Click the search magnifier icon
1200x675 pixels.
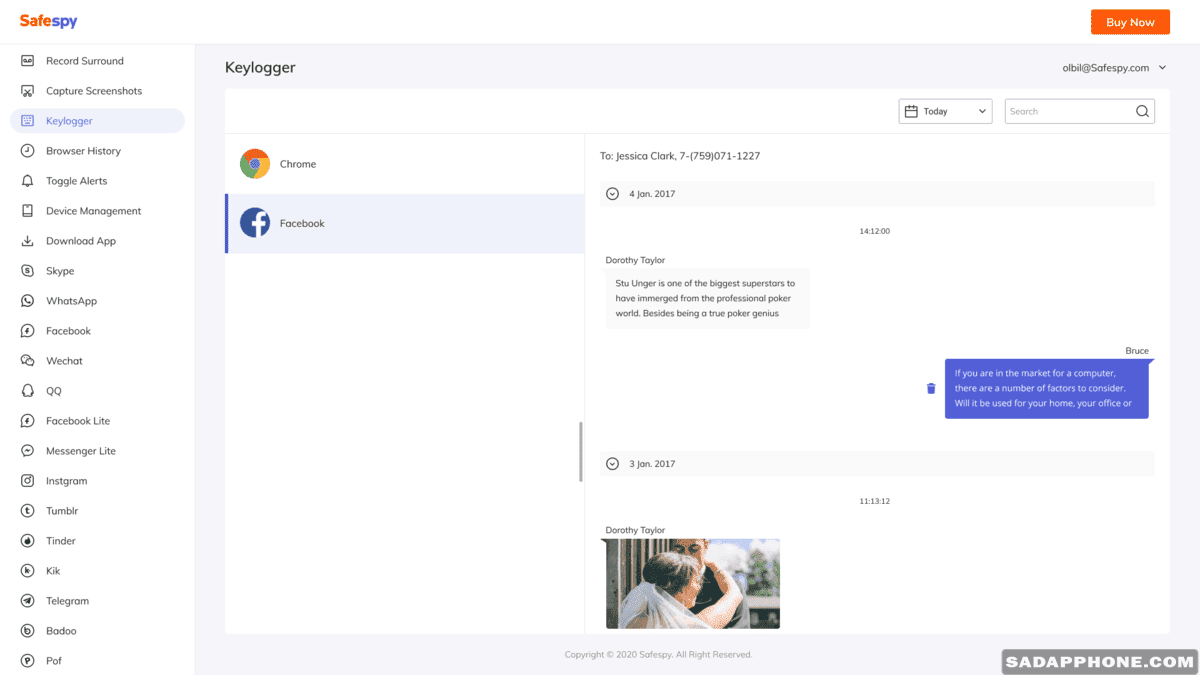1142,112
